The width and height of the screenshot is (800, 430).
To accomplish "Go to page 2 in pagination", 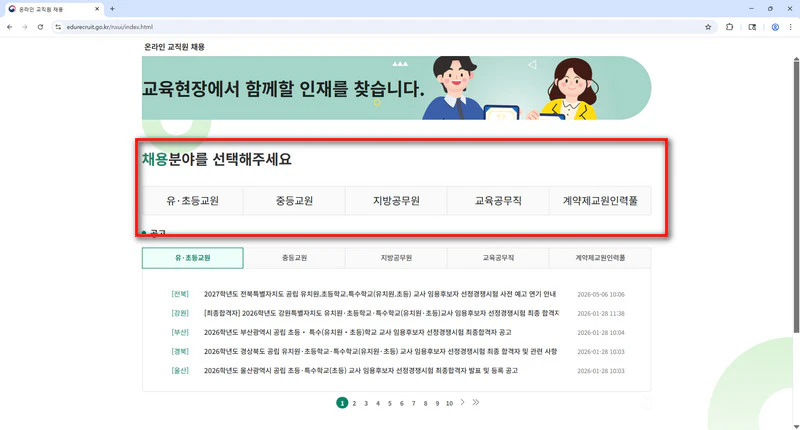I will point(354,403).
